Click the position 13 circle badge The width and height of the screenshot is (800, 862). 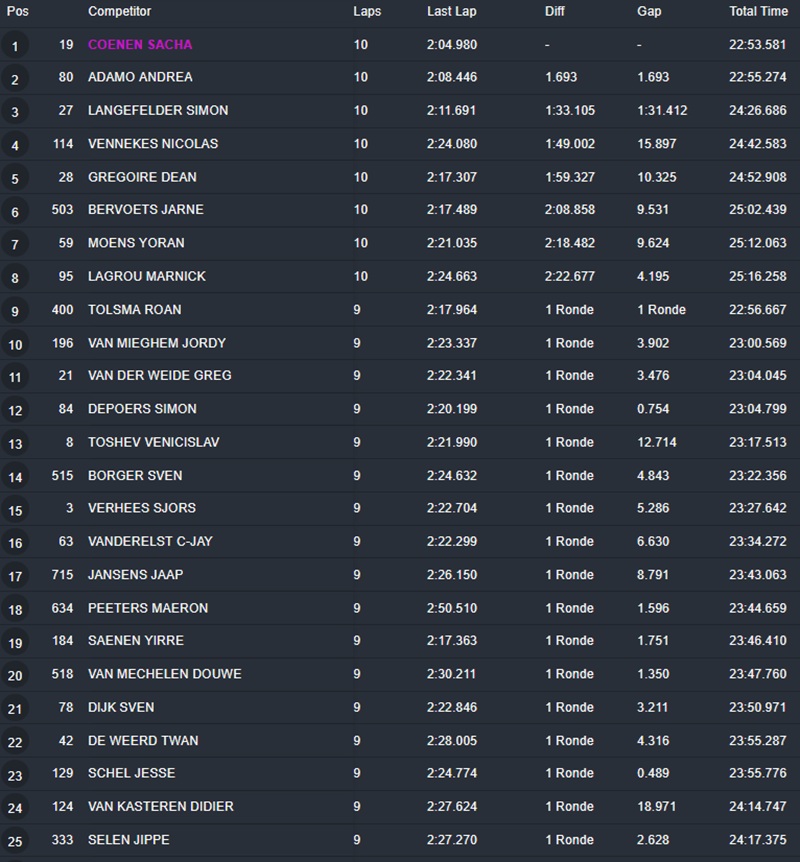[15, 444]
